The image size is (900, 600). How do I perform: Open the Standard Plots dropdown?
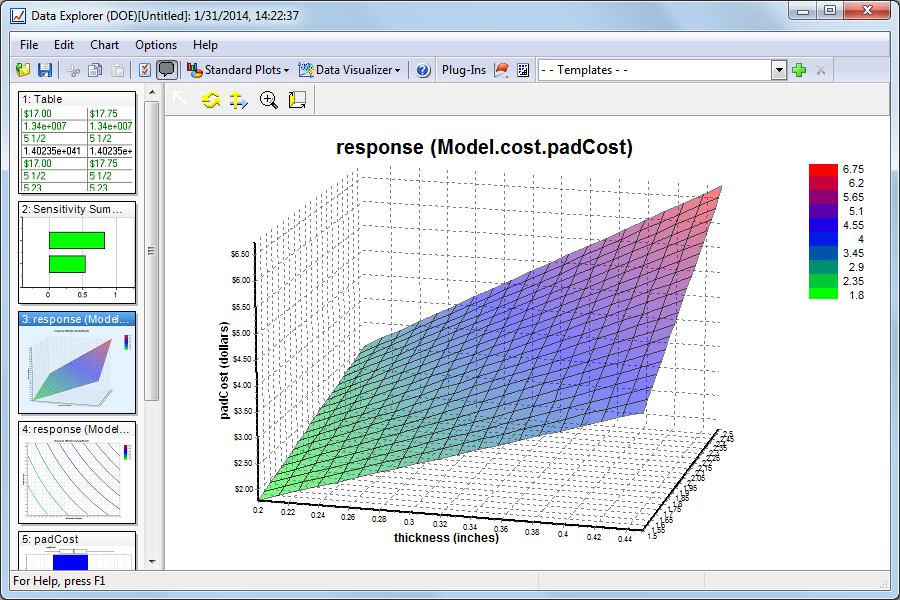[239, 70]
